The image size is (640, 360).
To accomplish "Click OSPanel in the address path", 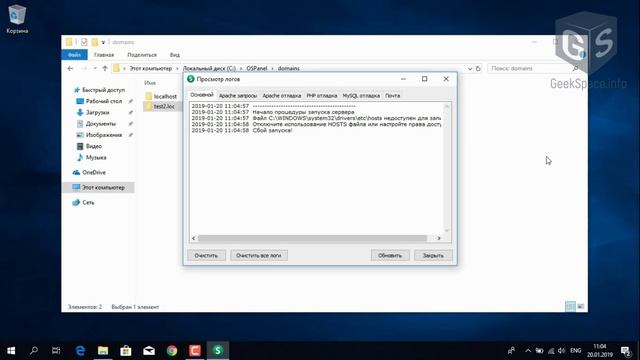I will tap(257, 69).
